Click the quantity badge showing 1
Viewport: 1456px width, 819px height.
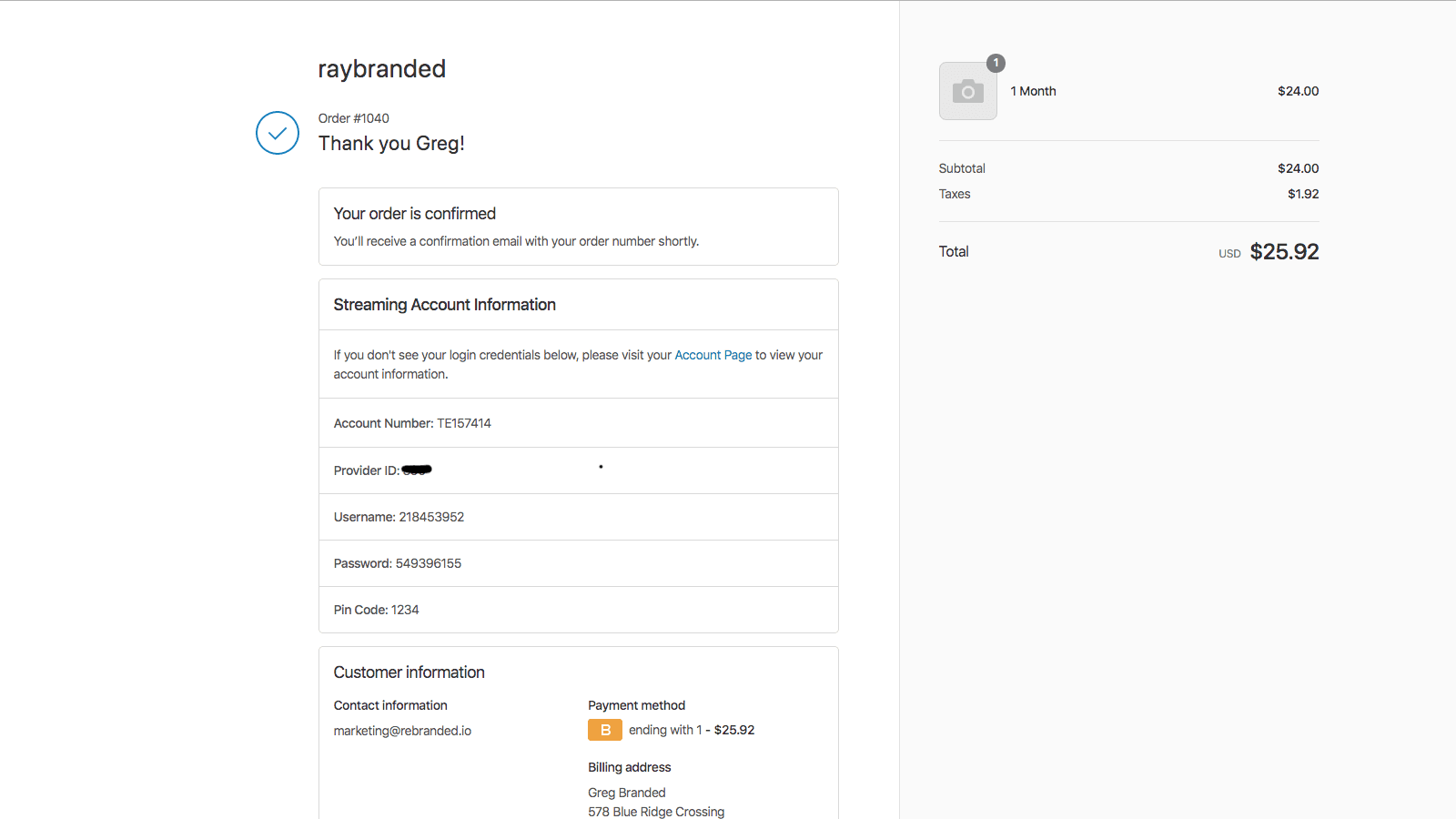(x=996, y=63)
